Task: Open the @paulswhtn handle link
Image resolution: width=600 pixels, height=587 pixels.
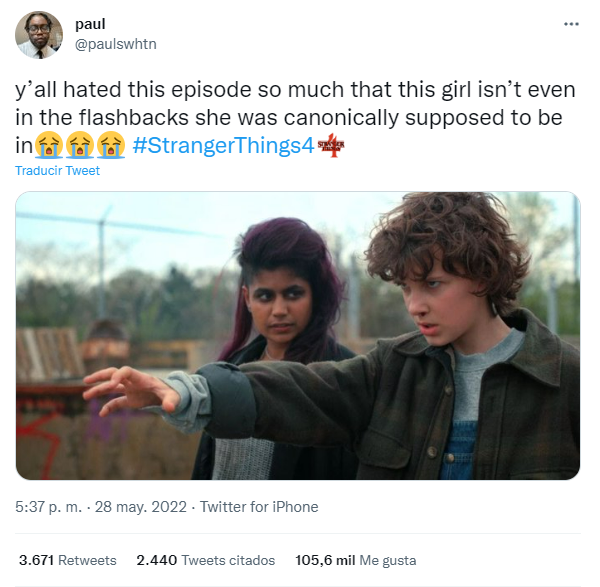Action: click(116, 44)
